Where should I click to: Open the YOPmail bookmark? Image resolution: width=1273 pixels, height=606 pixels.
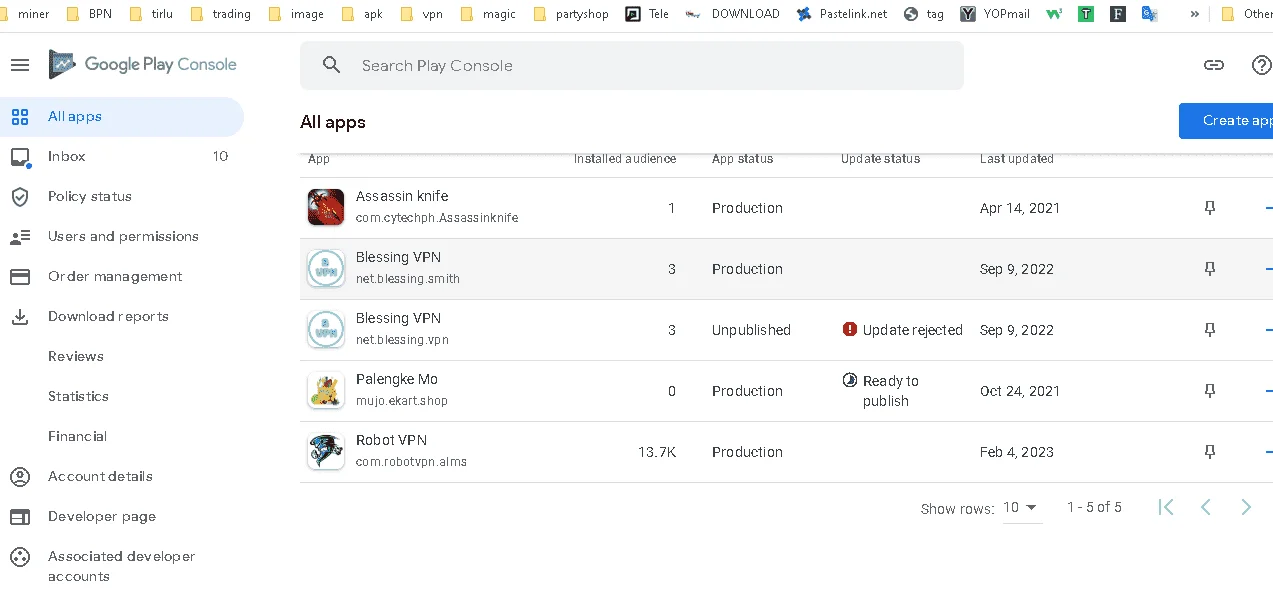[995, 14]
